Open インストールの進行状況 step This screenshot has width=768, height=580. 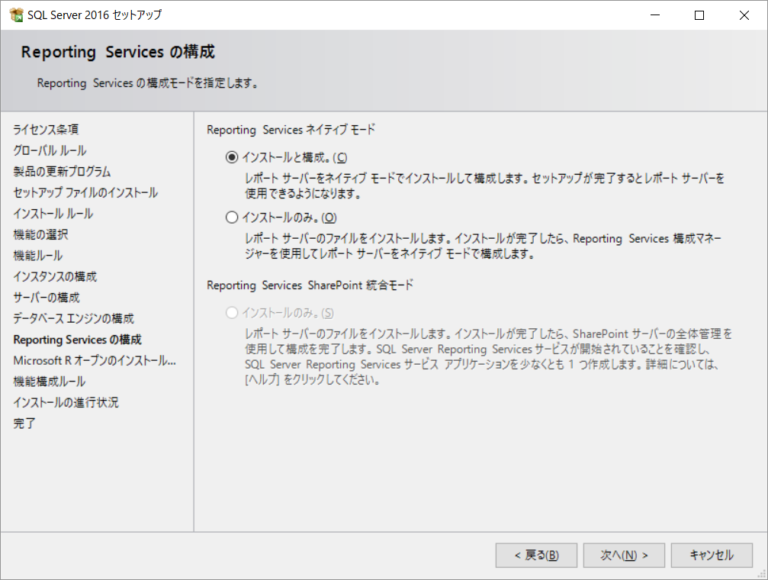coord(66,402)
